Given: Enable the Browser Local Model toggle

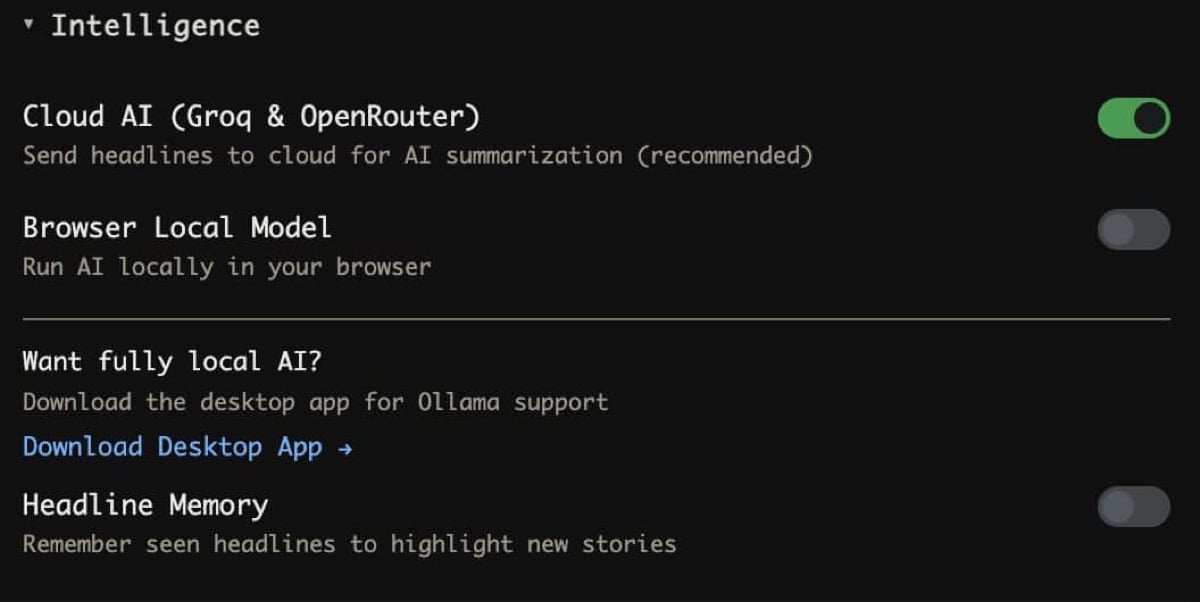Looking at the screenshot, I should (x=1133, y=229).
